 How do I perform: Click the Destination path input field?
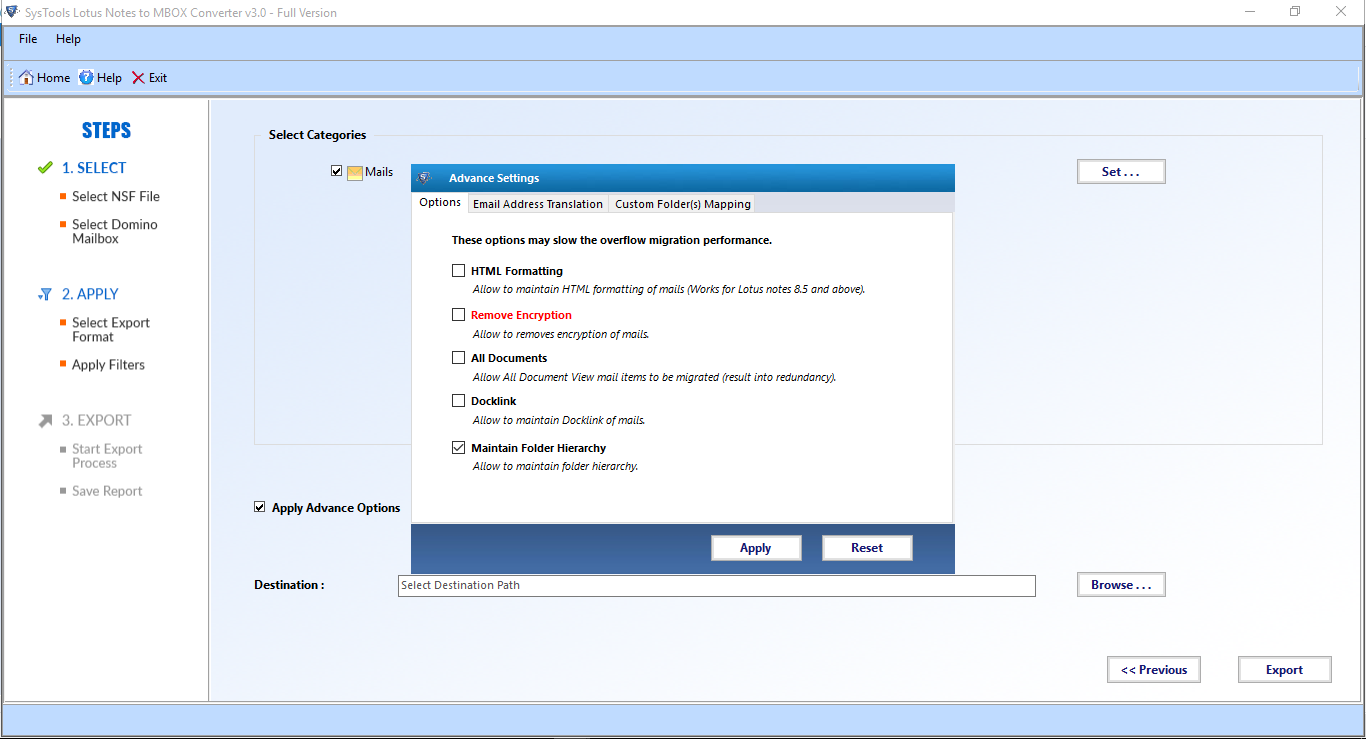click(x=717, y=586)
